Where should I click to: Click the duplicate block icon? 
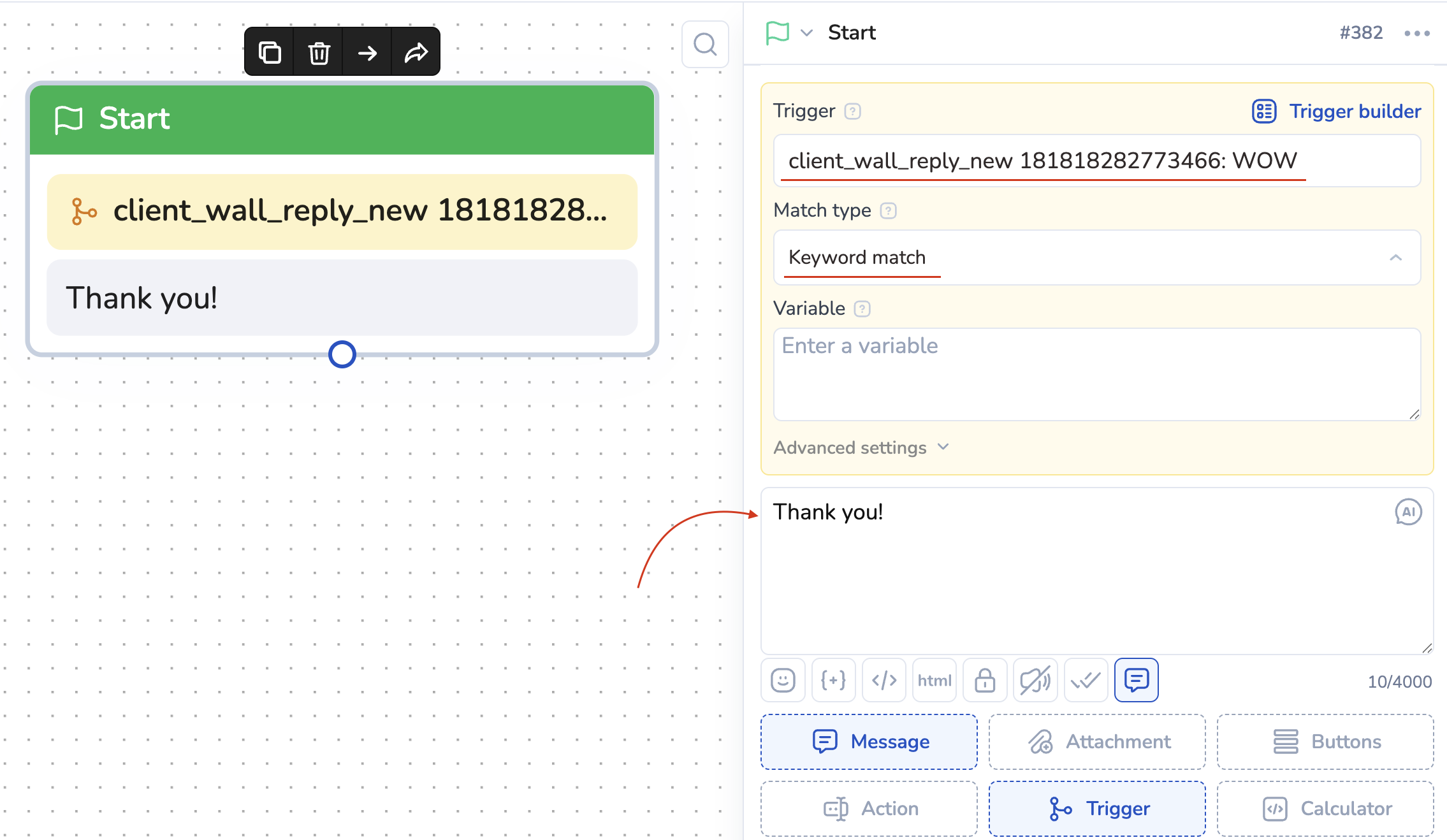[270, 52]
